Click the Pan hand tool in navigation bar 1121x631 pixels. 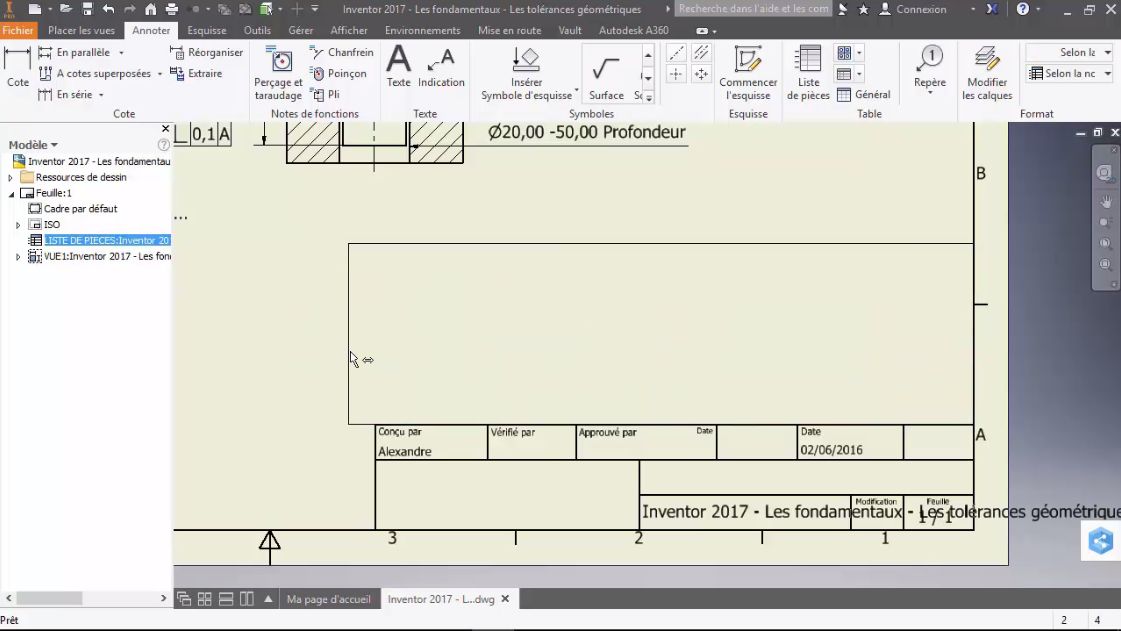(x=1105, y=202)
